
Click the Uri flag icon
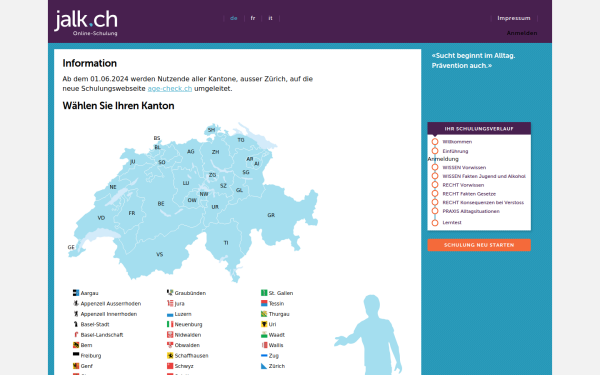coord(264,324)
